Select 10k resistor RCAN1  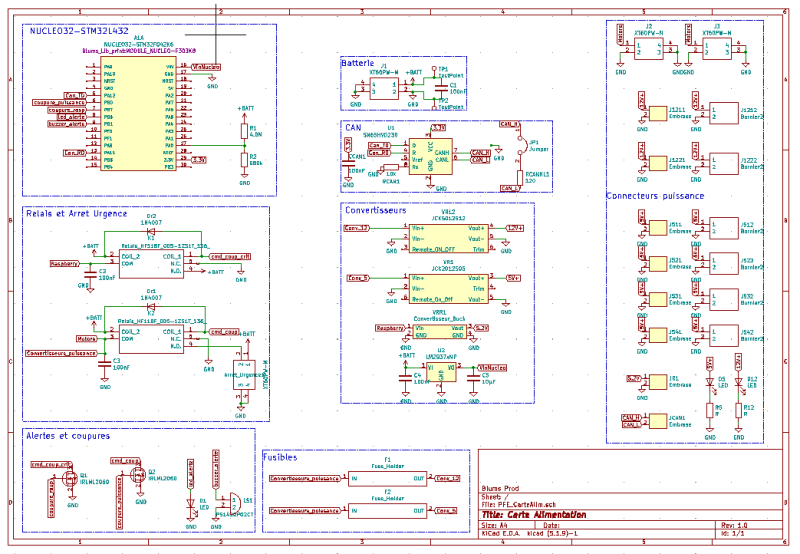coord(391,167)
